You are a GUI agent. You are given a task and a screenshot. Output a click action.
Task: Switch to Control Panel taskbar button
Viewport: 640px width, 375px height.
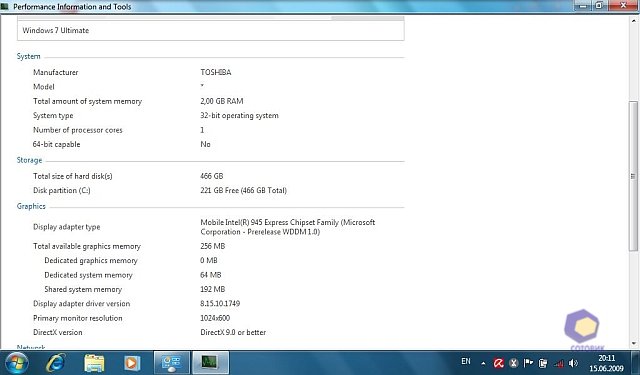(171, 363)
